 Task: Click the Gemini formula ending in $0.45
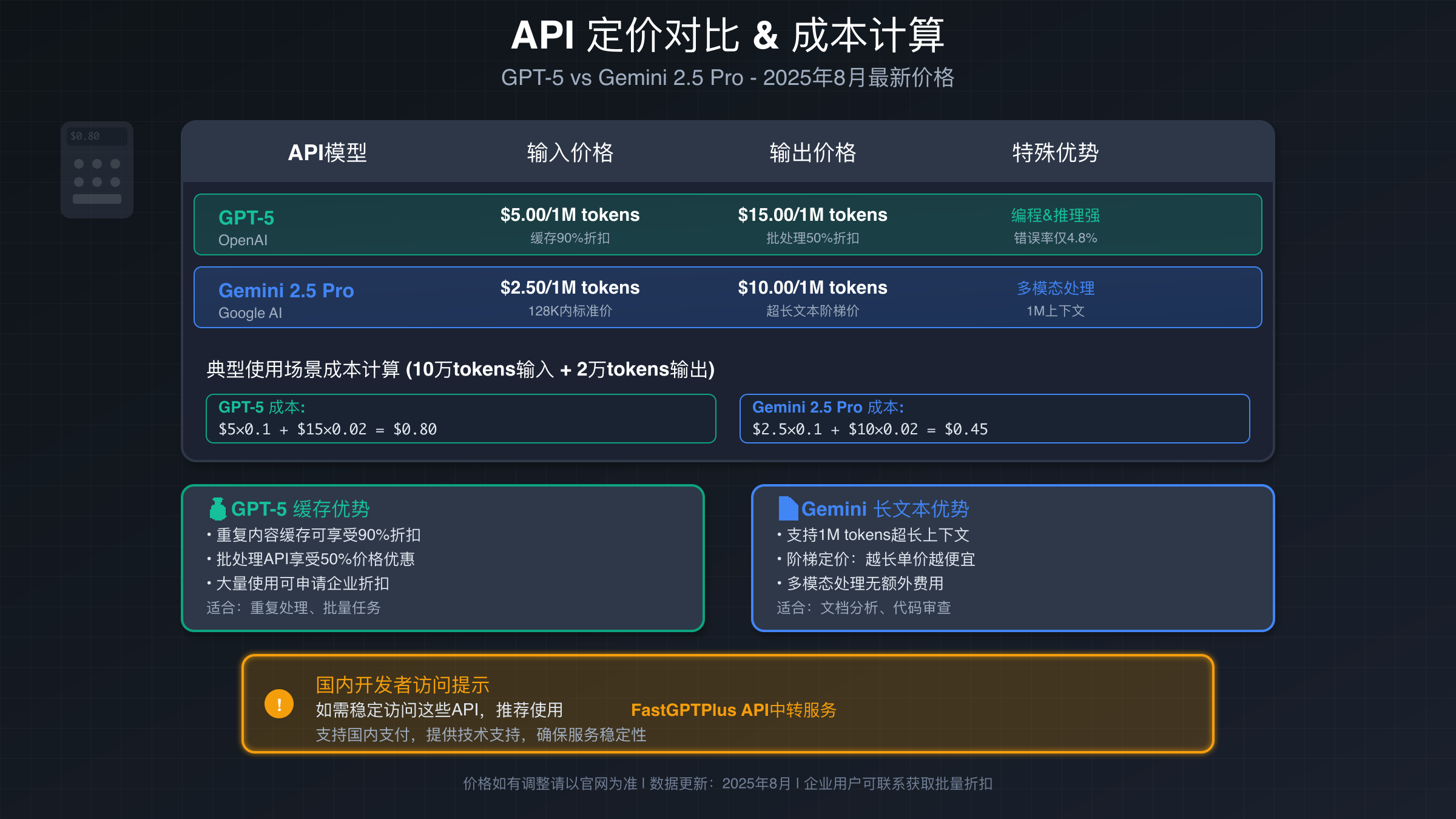click(870, 430)
